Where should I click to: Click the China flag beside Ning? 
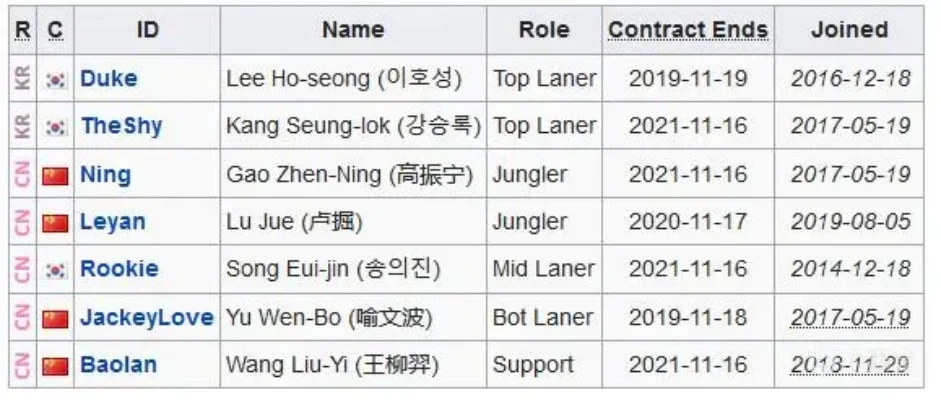click(x=55, y=176)
